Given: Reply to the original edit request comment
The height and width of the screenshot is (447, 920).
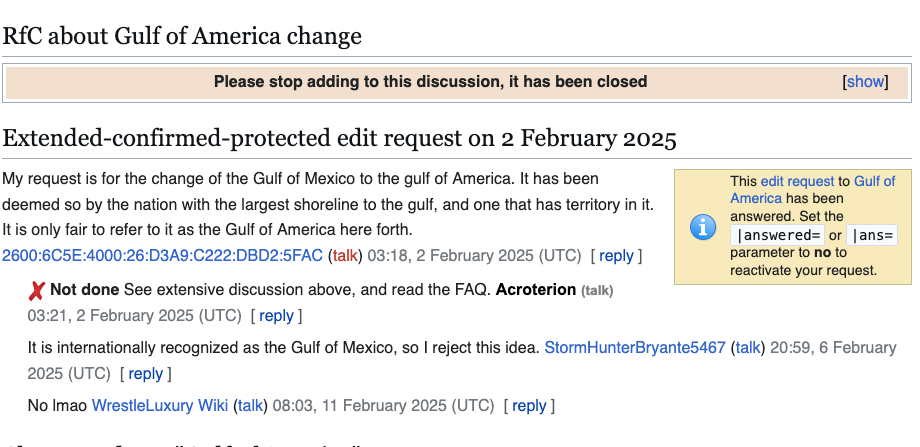Looking at the screenshot, I should point(616,255).
